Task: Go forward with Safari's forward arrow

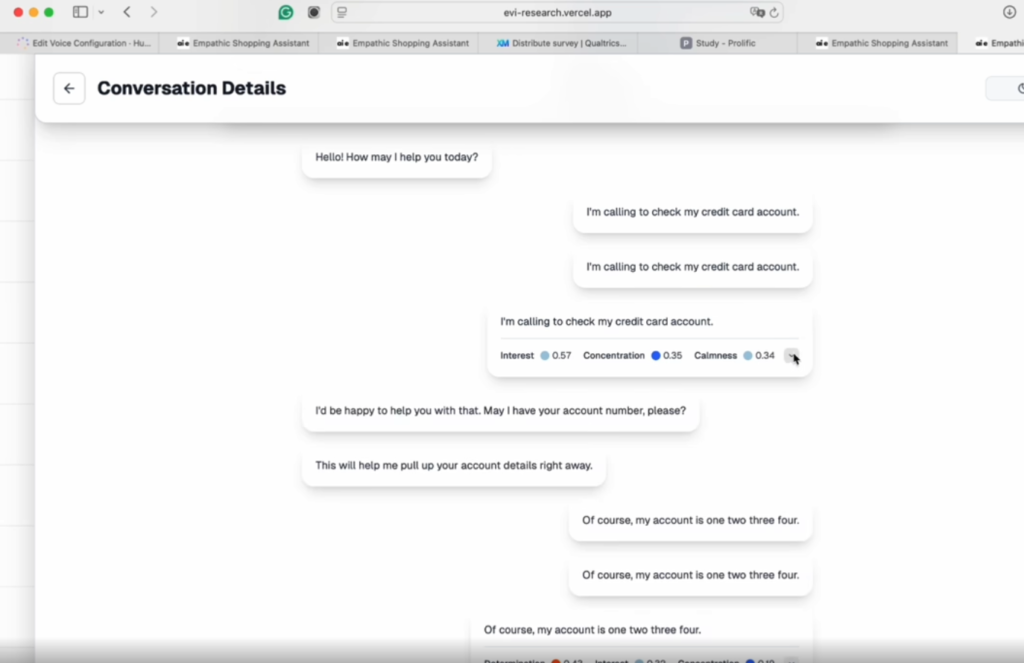Action: click(x=153, y=12)
